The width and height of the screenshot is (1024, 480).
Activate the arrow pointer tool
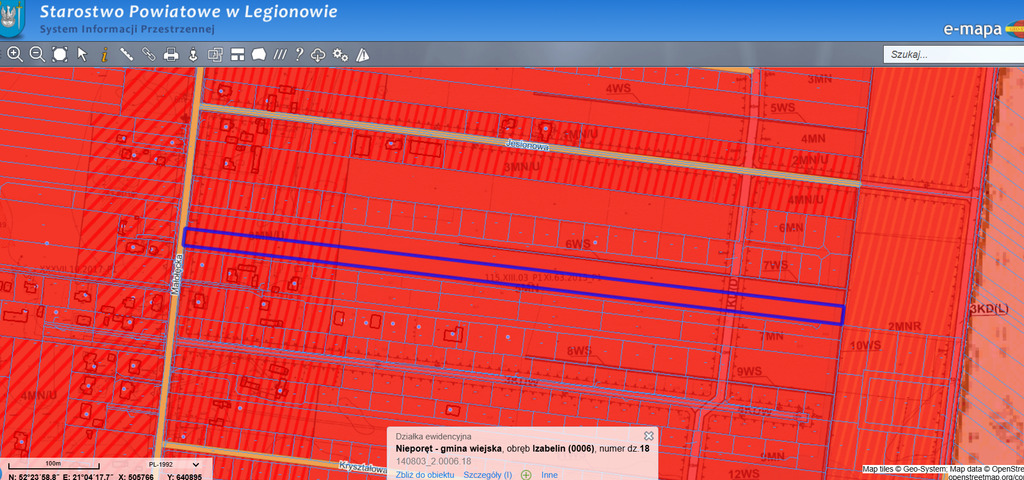pyautogui.click(x=83, y=55)
